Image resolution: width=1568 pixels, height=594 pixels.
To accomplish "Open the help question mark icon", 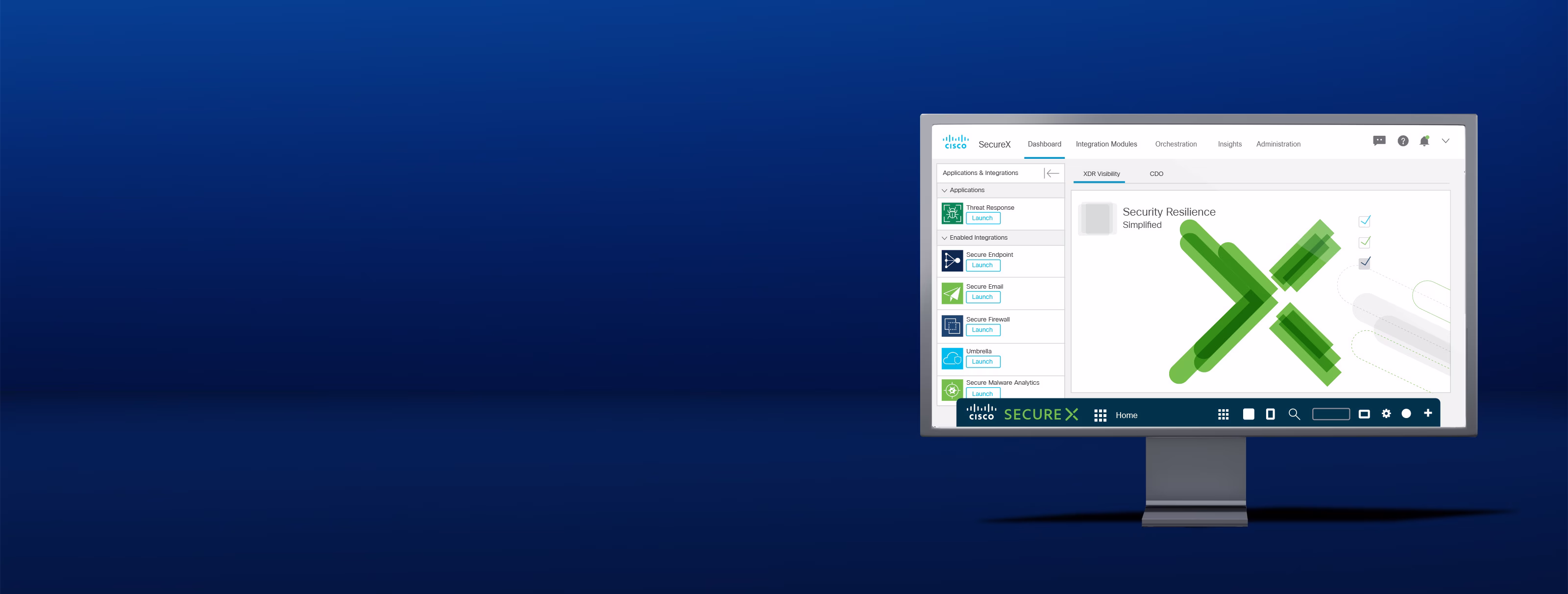I will (1403, 141).
